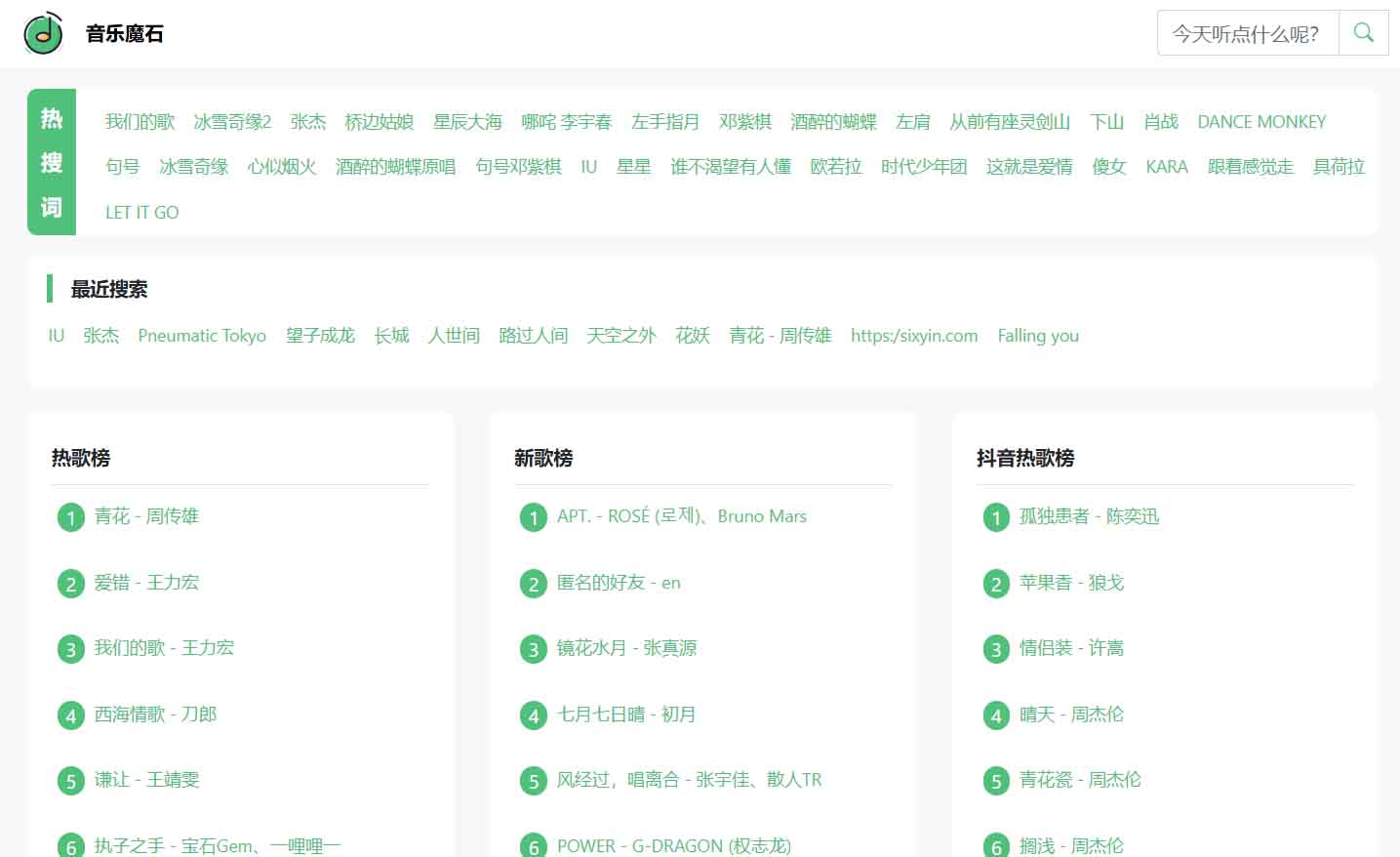Click hot keyword 欧若拉

point(836,167)
